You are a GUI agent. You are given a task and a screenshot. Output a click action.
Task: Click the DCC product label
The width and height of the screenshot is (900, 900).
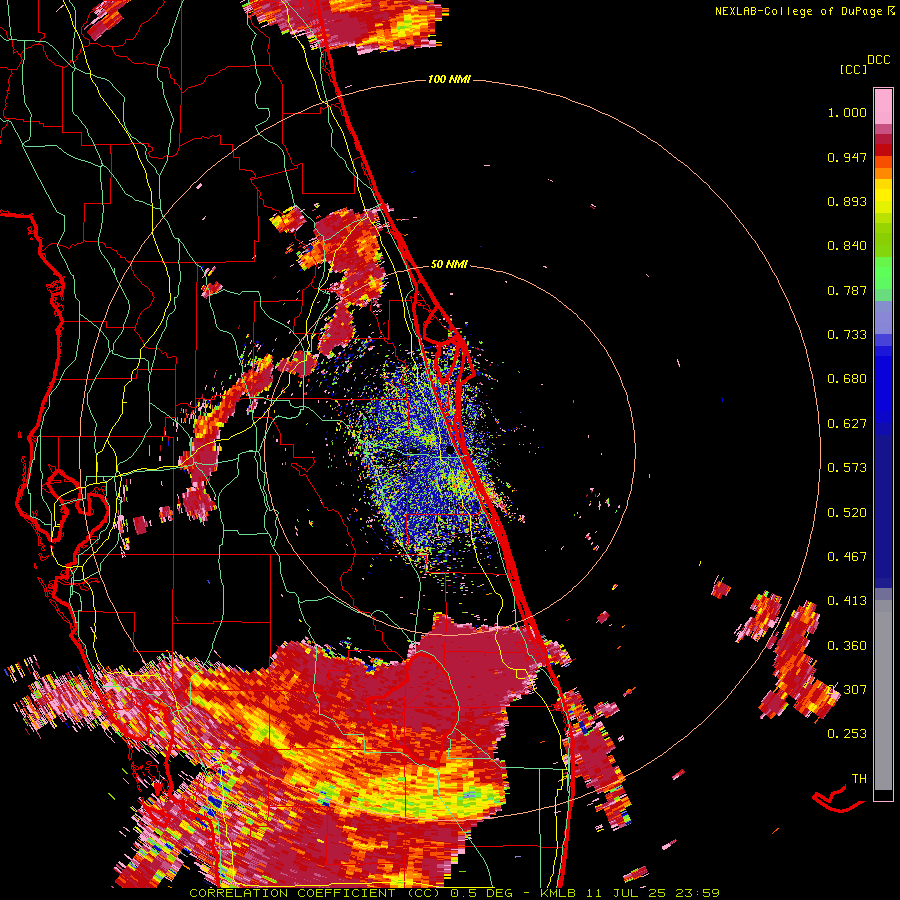coord(878,60)
